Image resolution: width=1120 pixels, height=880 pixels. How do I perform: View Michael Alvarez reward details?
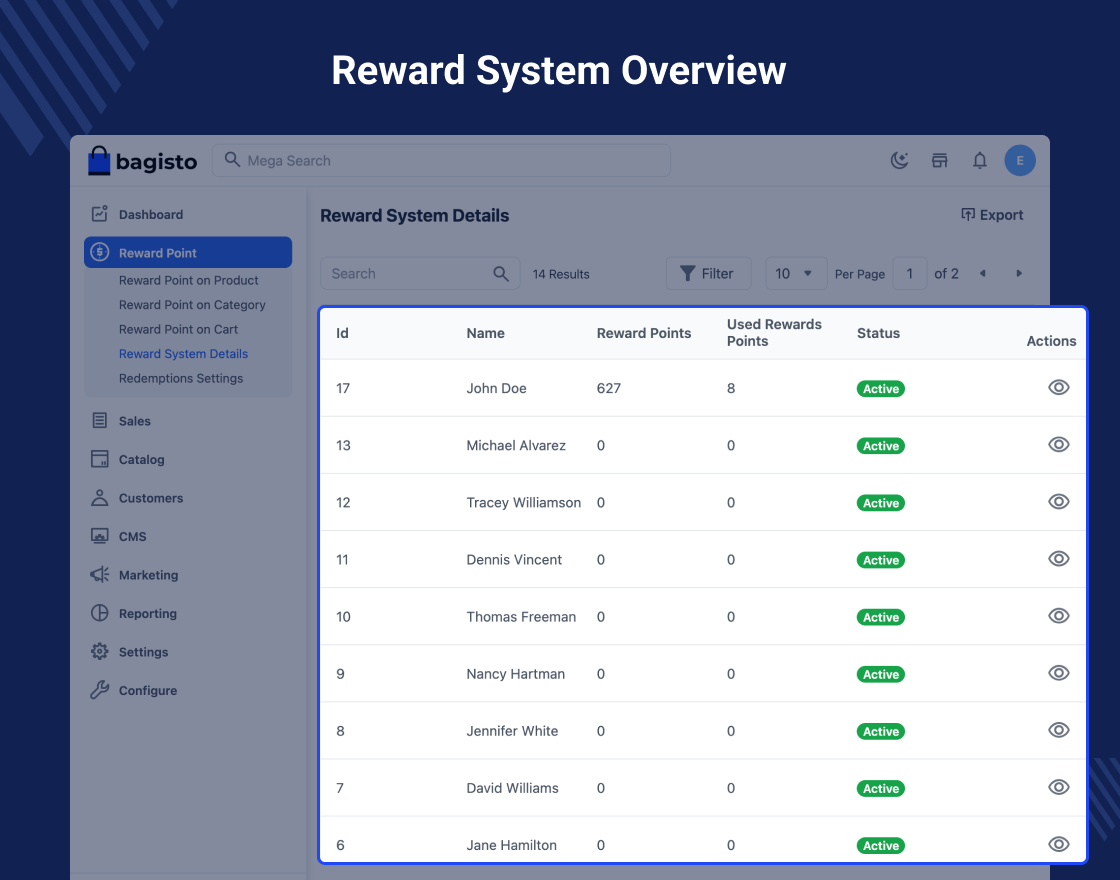pyautogui.click(x=1059, y=444)
